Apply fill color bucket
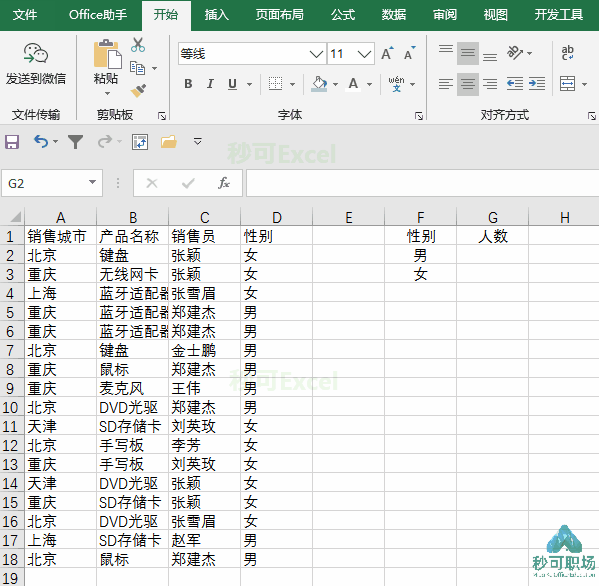Viewport: 599px width, 586px height. click(319, 84)
